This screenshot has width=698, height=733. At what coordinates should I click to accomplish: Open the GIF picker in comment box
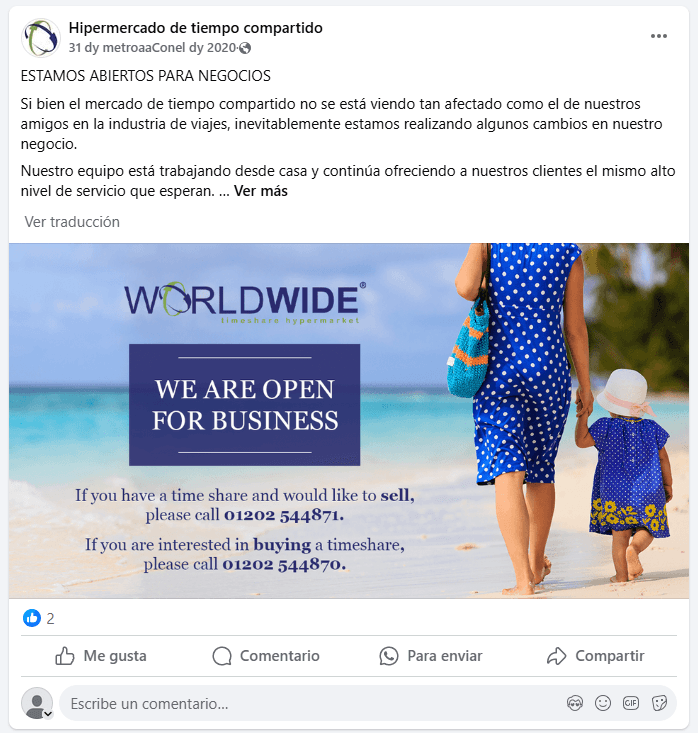(631, 703)
